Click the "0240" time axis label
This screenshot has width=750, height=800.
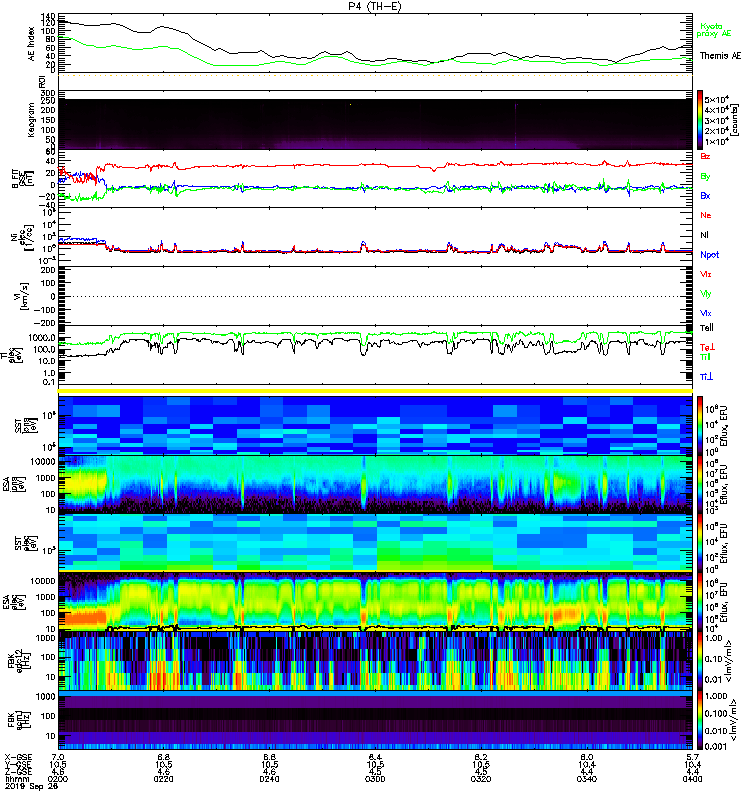pyautogui.click(x=269, y=779)
